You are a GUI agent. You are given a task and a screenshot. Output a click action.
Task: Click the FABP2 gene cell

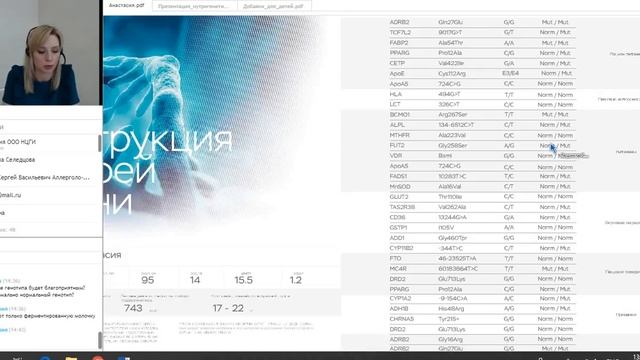click(x=399, y=43)
